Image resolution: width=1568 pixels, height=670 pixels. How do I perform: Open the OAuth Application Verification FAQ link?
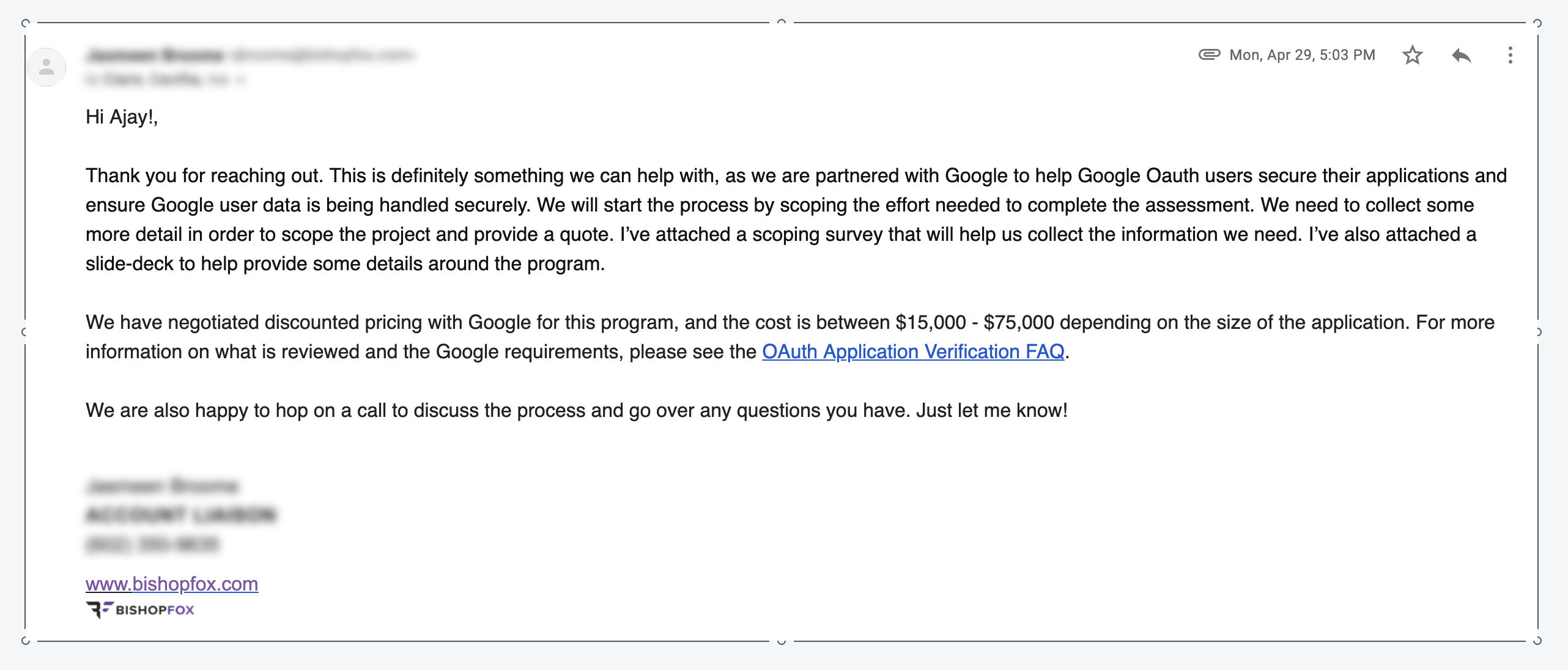tap(913, 352)
